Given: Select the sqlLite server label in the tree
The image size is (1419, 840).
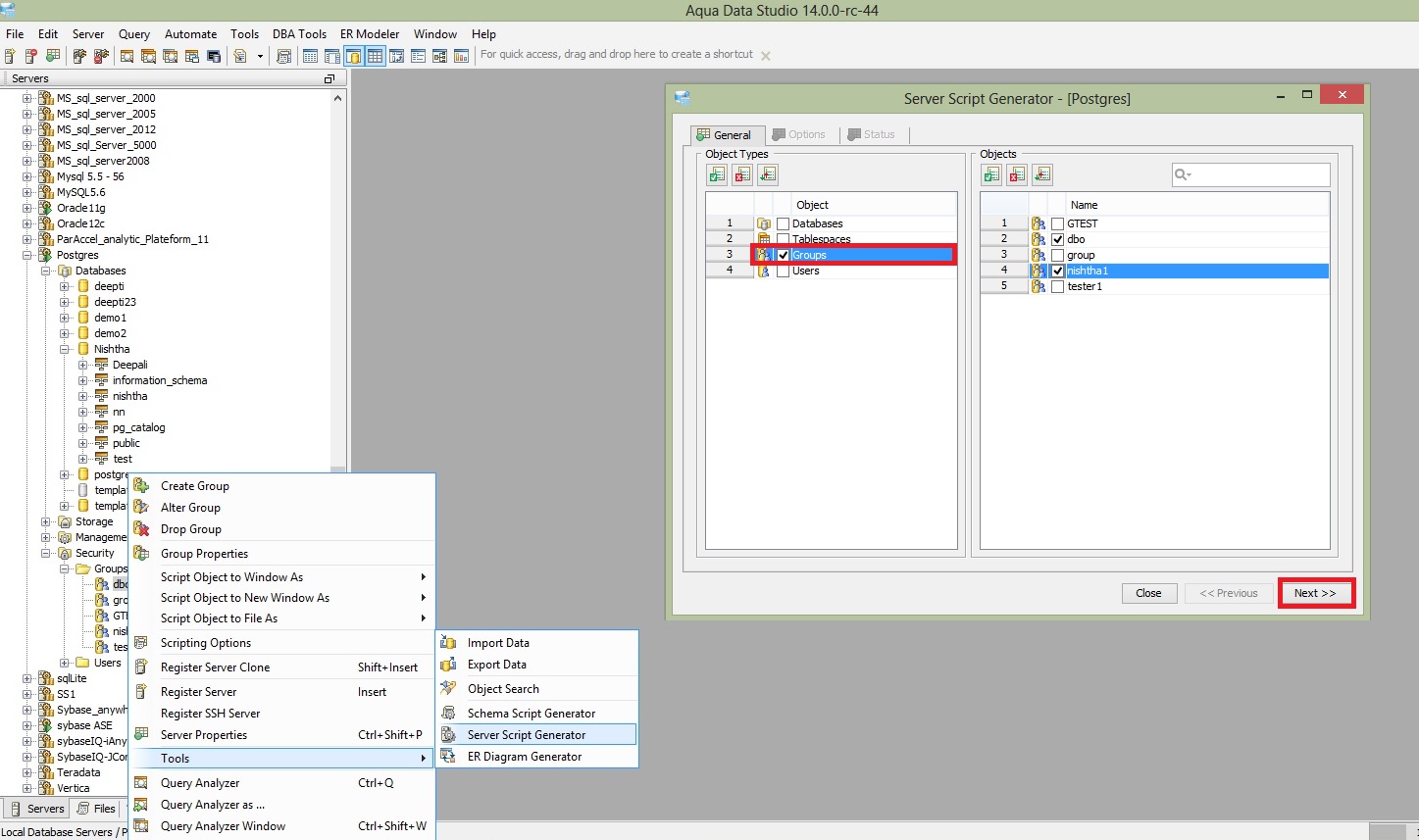Looking at the screenshot, I should click(72, 678).
